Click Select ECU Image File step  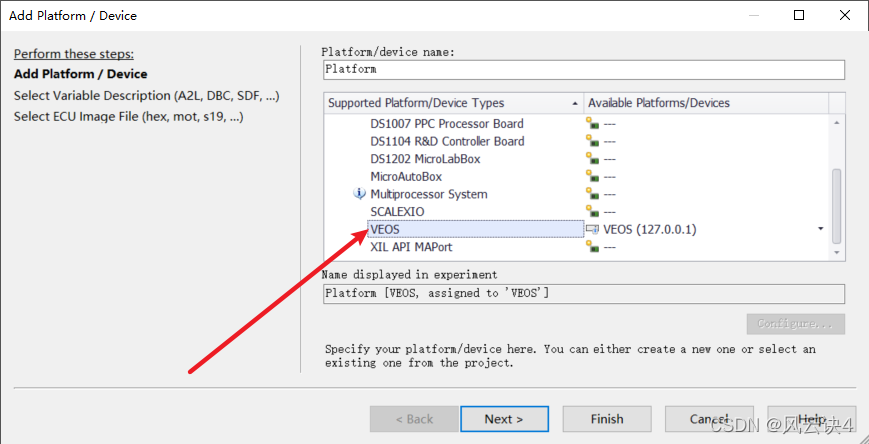(129, 118)
